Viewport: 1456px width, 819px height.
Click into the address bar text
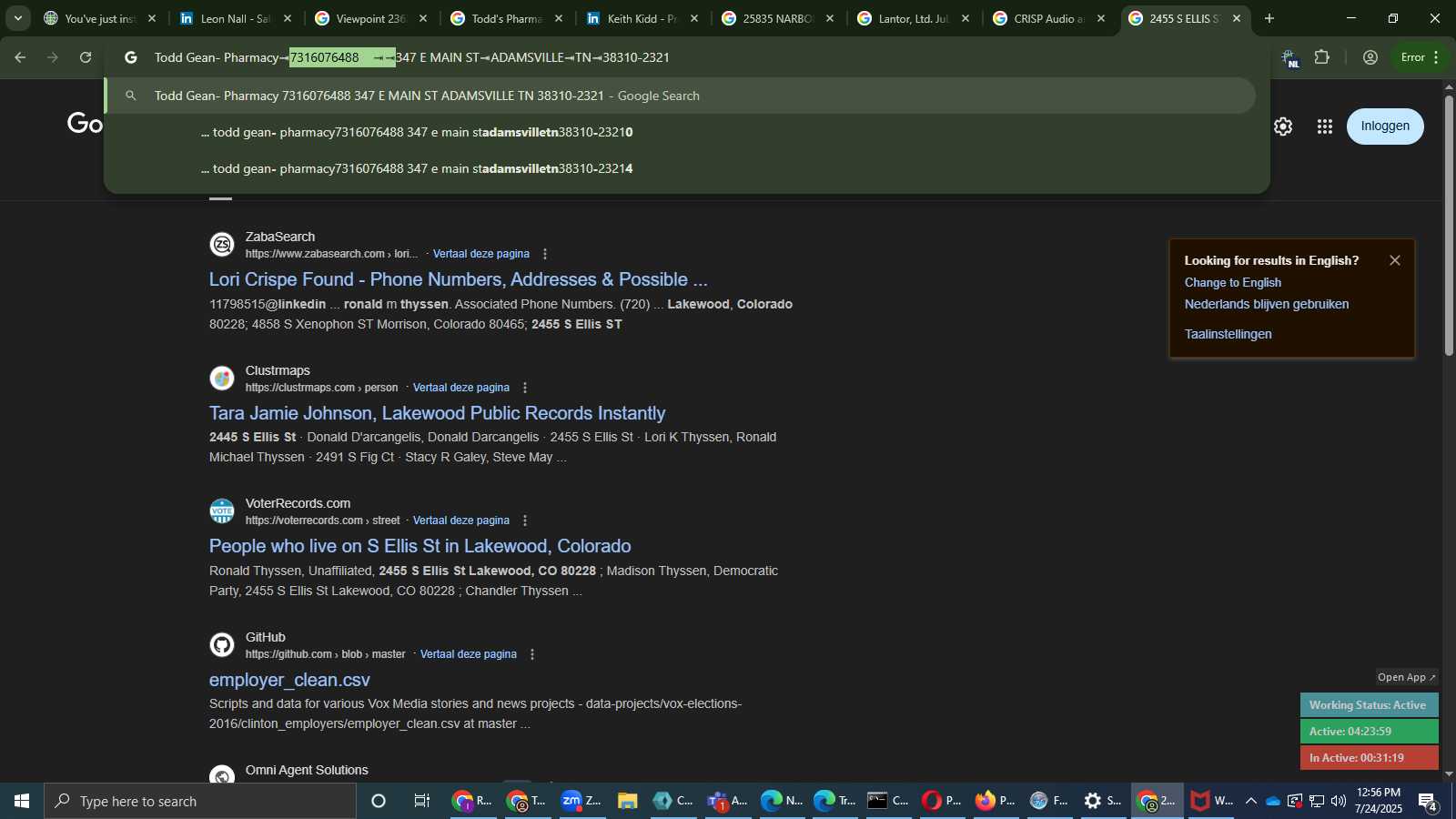411,57
